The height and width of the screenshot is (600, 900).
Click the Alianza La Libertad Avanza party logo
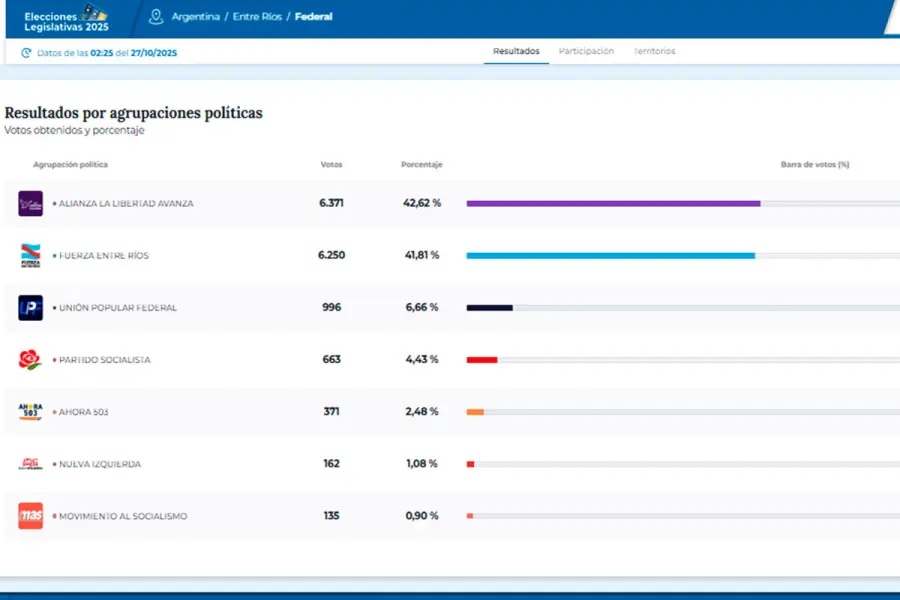[x=30, y=203]
